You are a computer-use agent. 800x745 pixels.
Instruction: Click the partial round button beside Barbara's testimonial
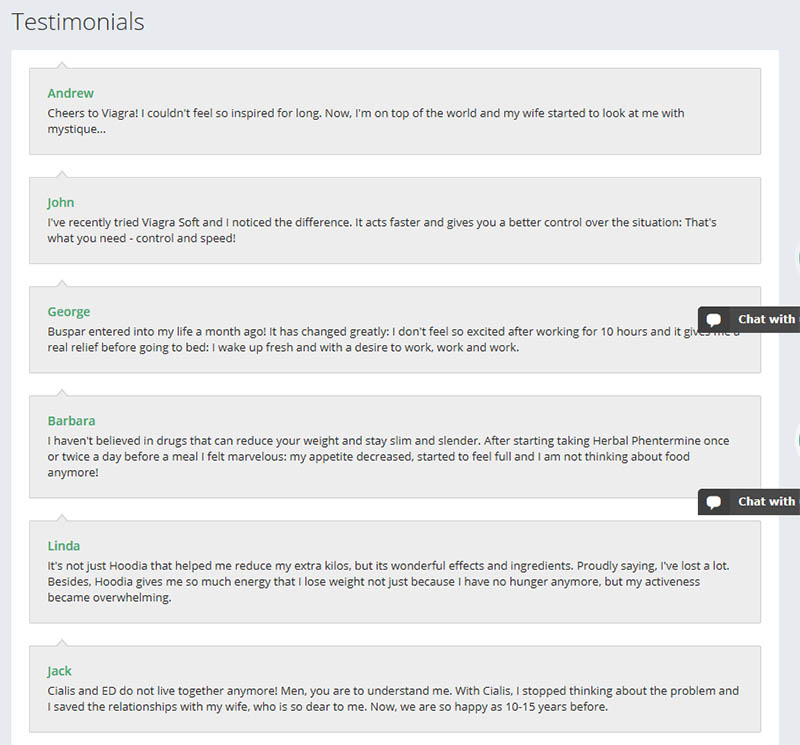tap(797, 440)
